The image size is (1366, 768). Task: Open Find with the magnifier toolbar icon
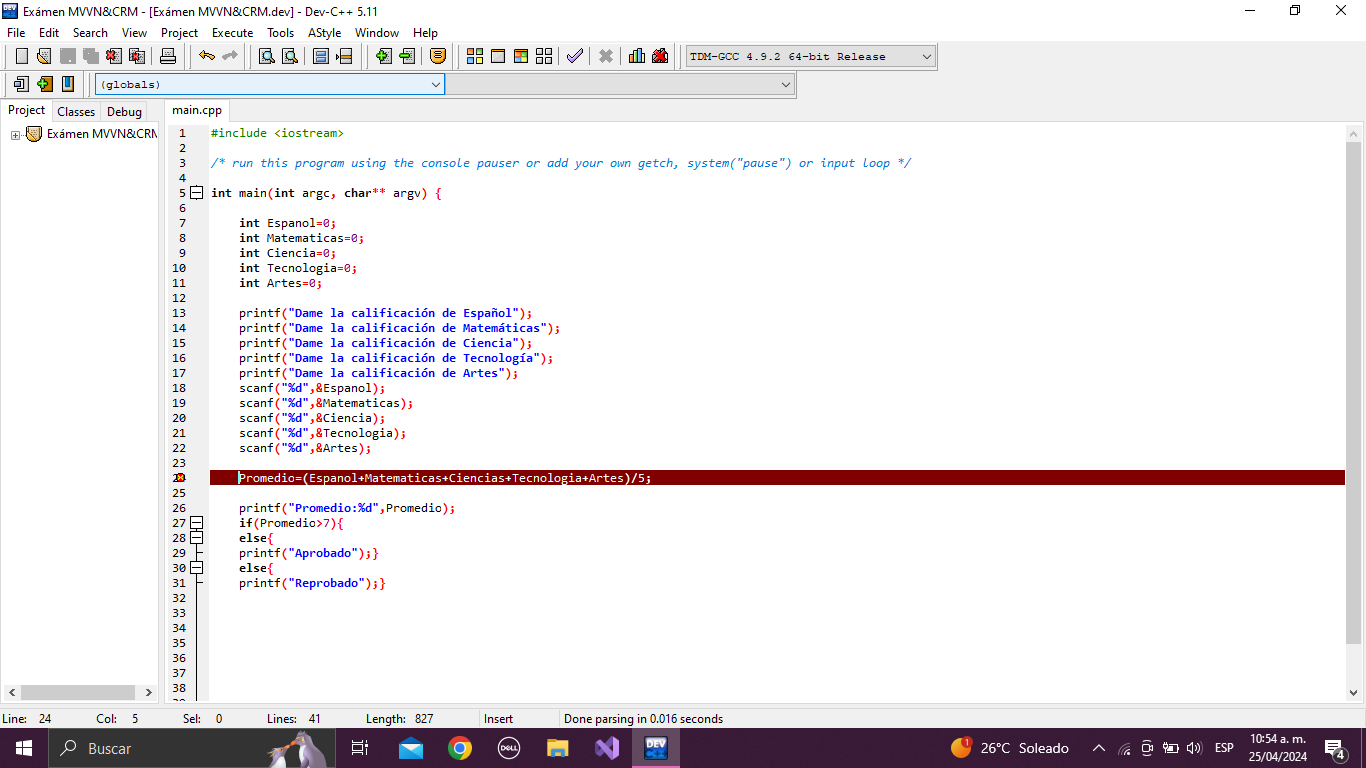pos(267,56)
